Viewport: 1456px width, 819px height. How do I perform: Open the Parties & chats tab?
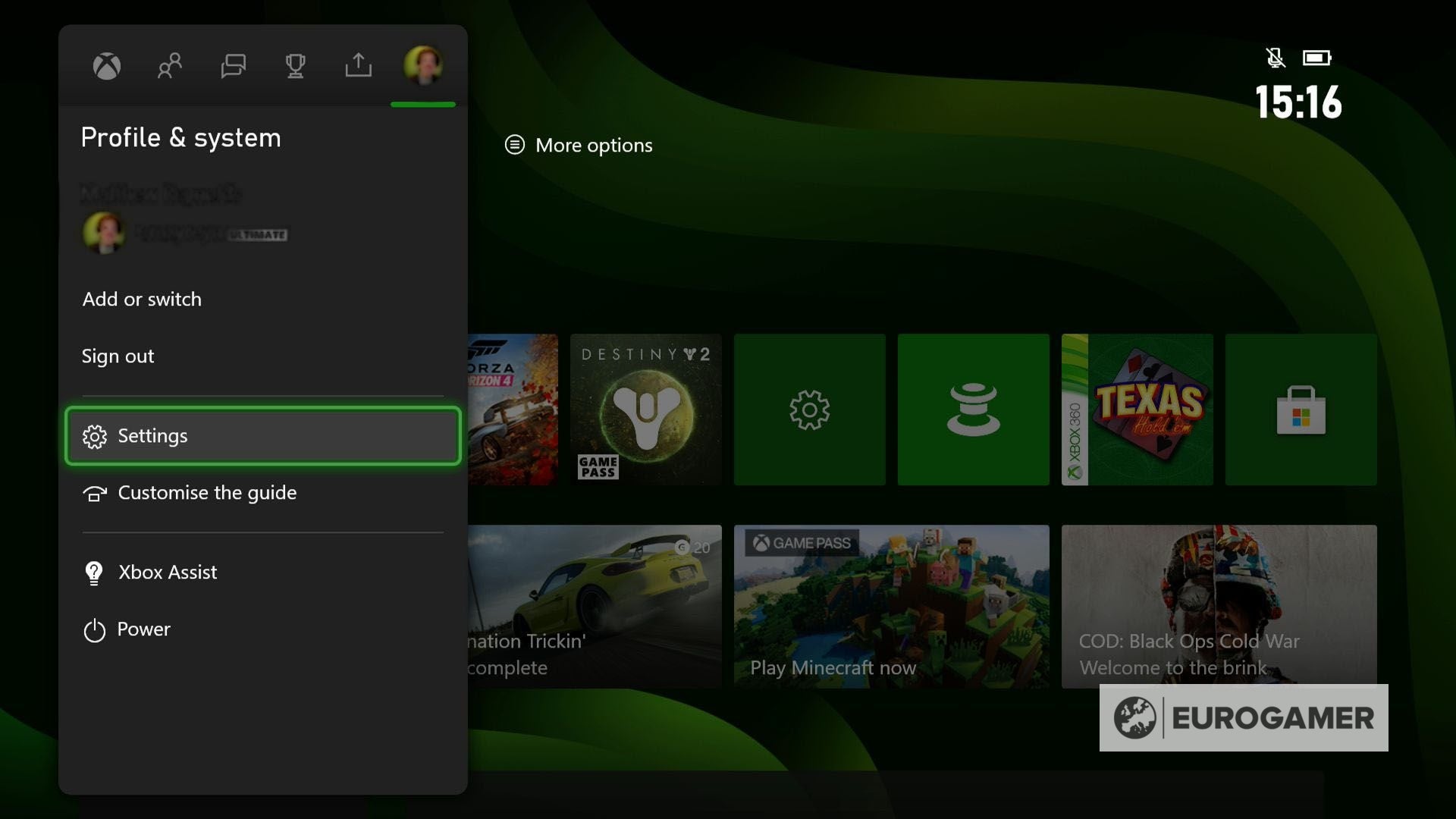[233, 67]
